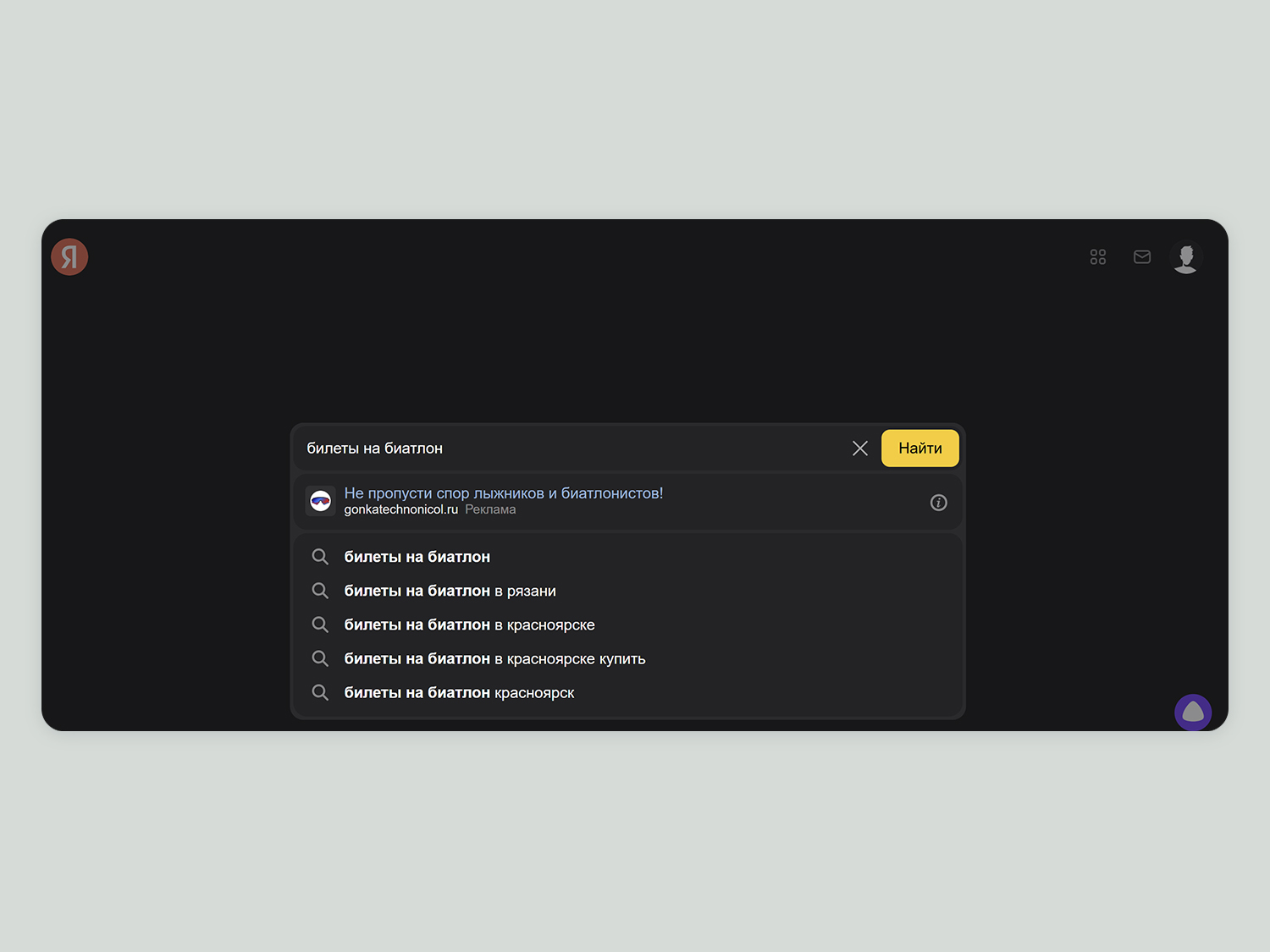The image size is (1270, 952).
Task: Open the services grid icon
Action: pos(1098,256)
